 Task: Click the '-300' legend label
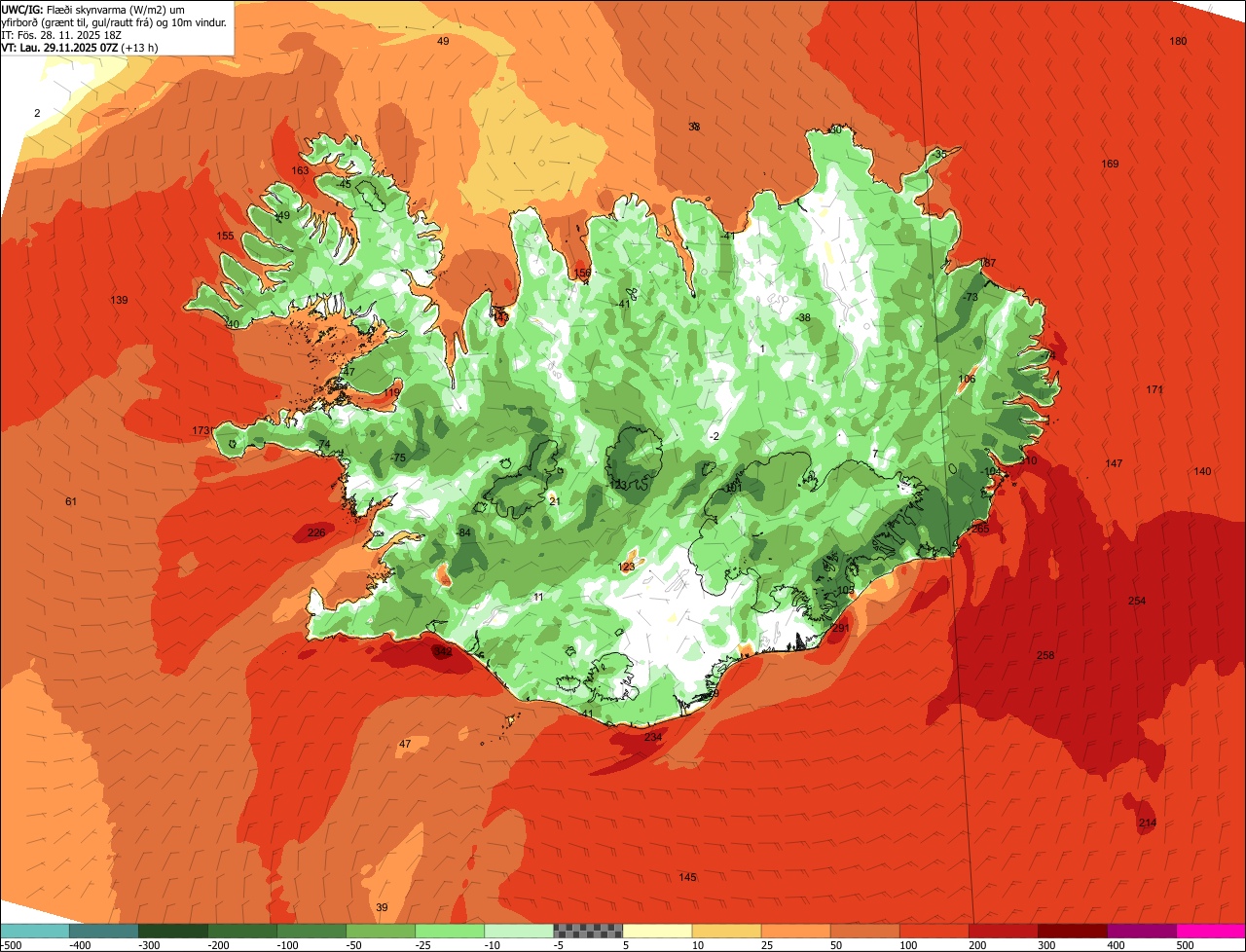148,945
